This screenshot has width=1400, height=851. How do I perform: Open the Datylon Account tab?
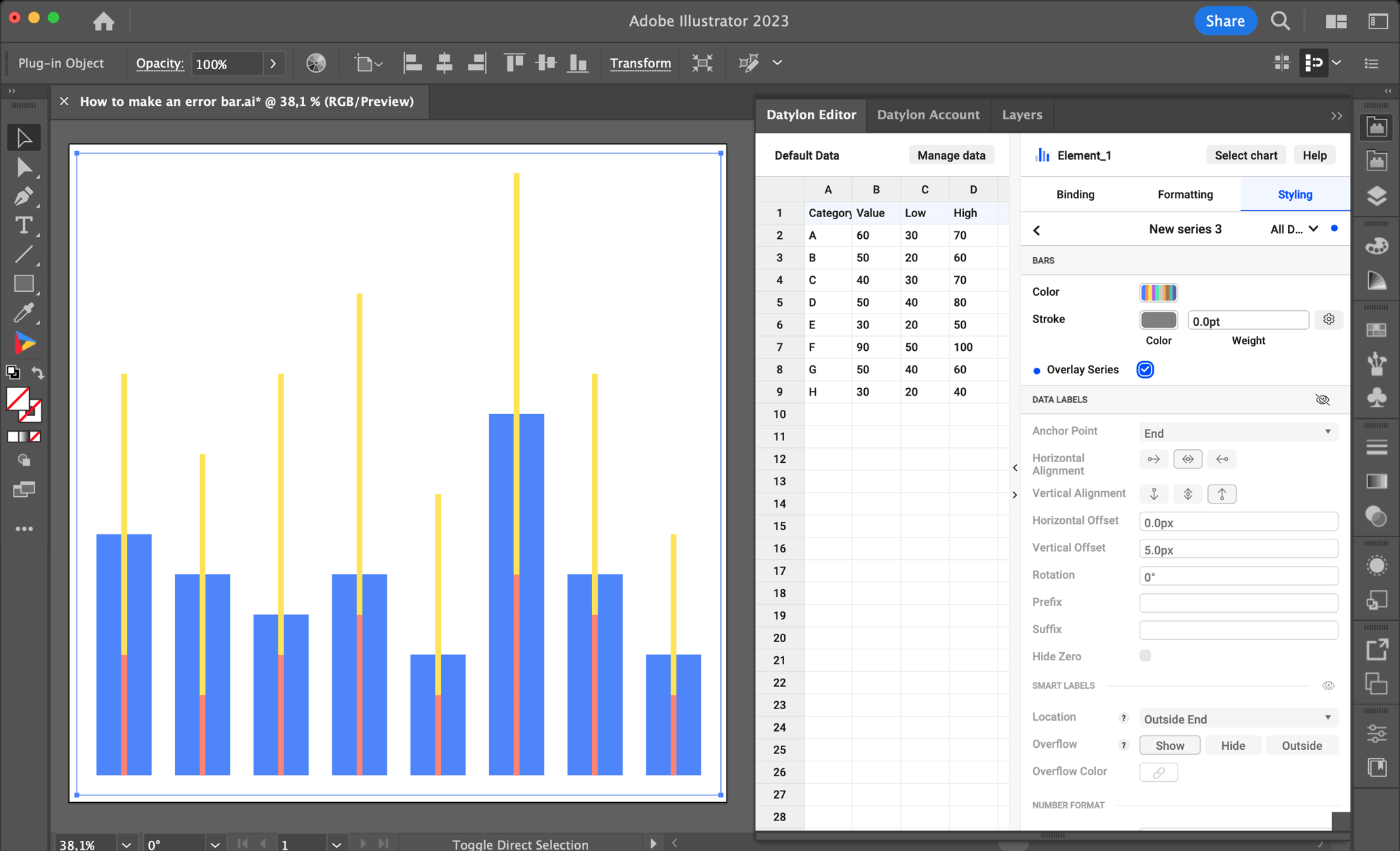[929, 115]
